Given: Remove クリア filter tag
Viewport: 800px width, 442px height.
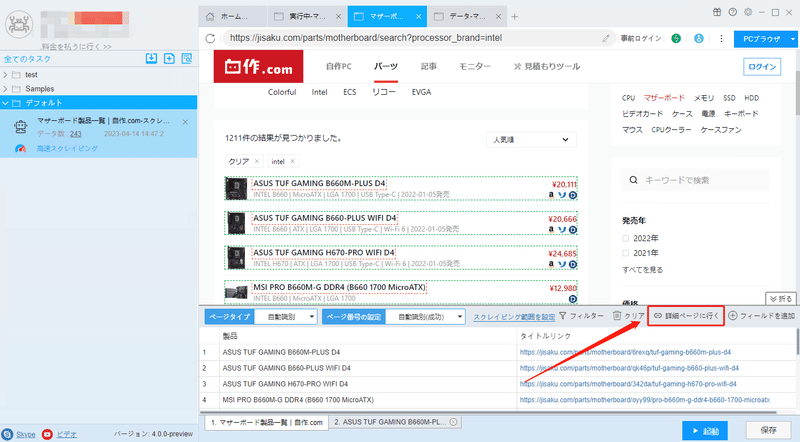Looking at the screenshot, I should [257, 161].
